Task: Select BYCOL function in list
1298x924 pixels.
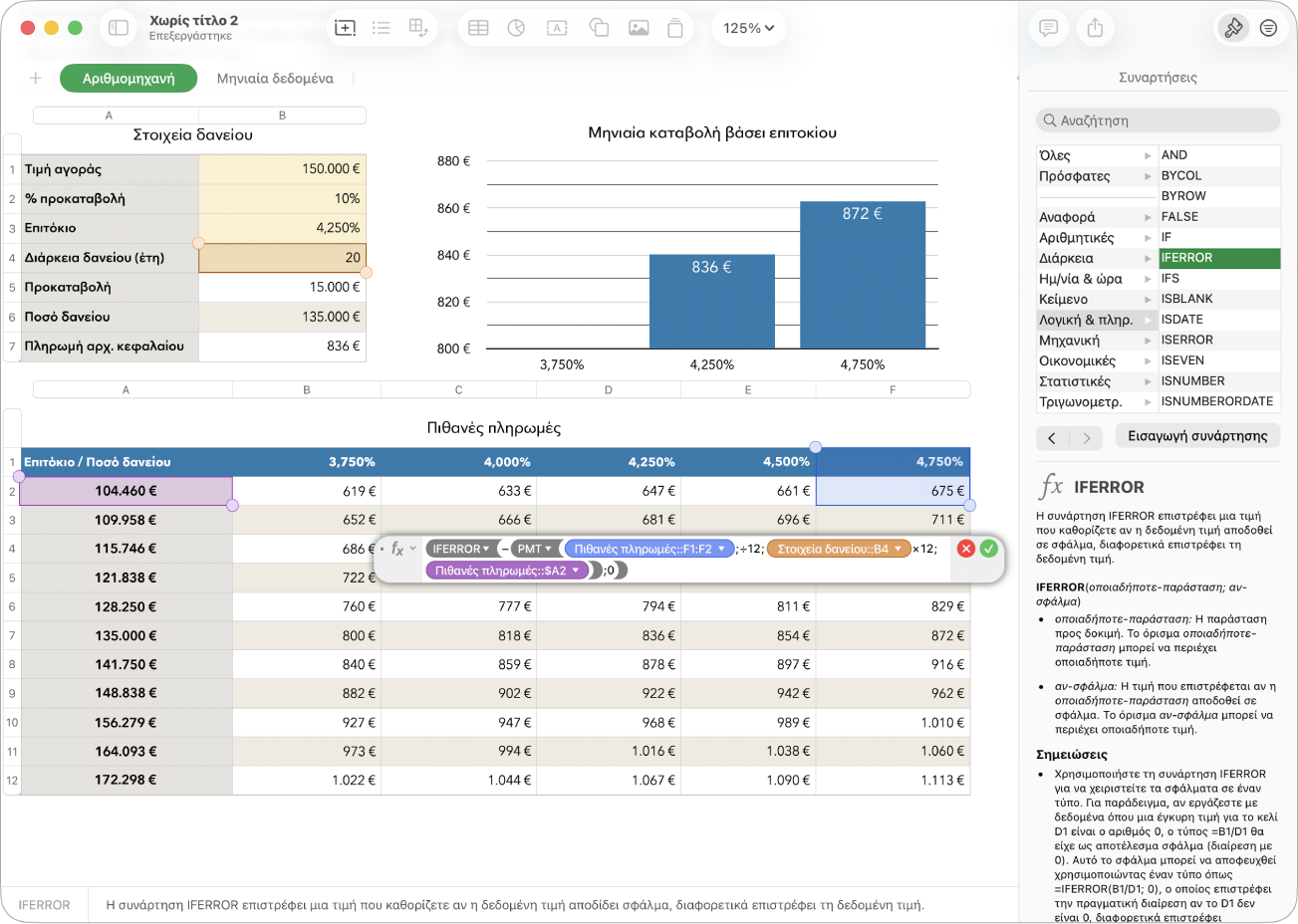Action: tap(1219, 175)
